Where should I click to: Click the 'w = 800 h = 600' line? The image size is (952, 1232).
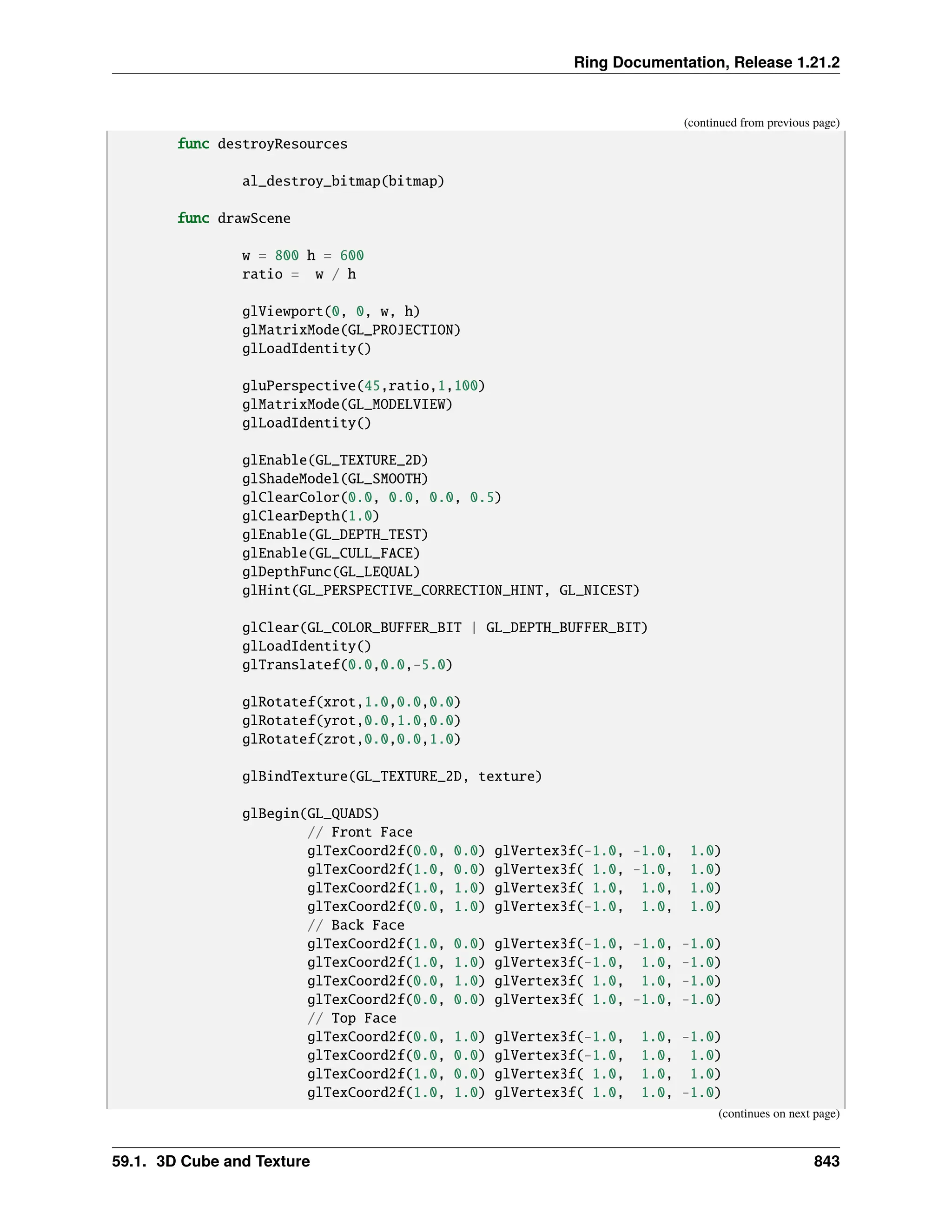coord(303,256)
